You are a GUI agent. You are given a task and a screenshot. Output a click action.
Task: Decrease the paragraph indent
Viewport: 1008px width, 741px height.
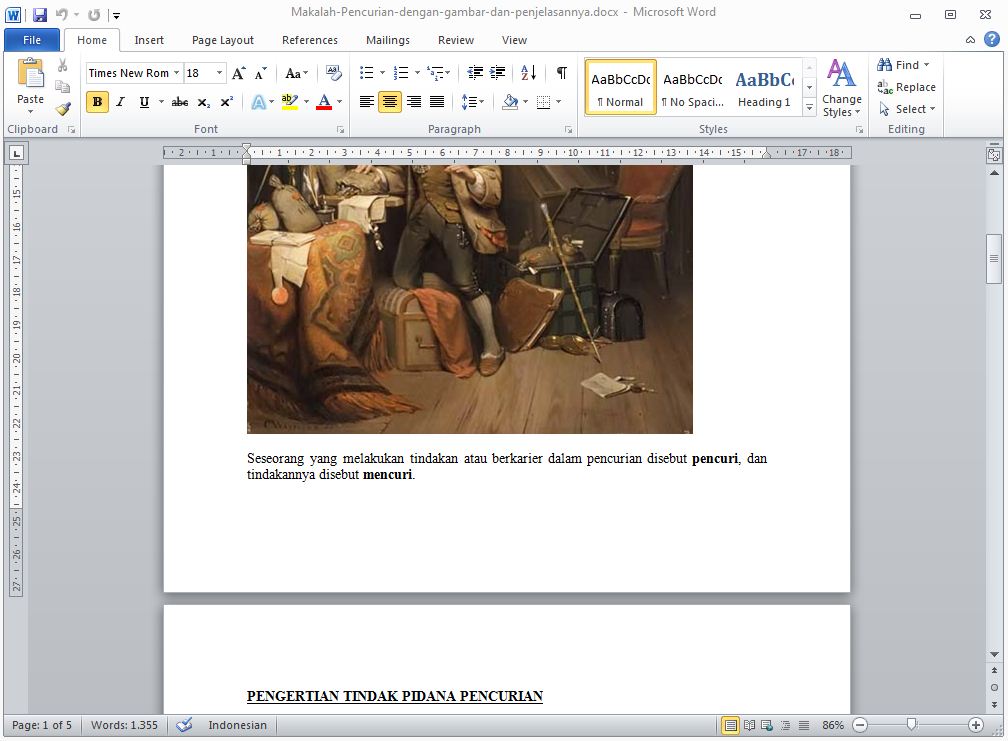[x=475, y=73]
